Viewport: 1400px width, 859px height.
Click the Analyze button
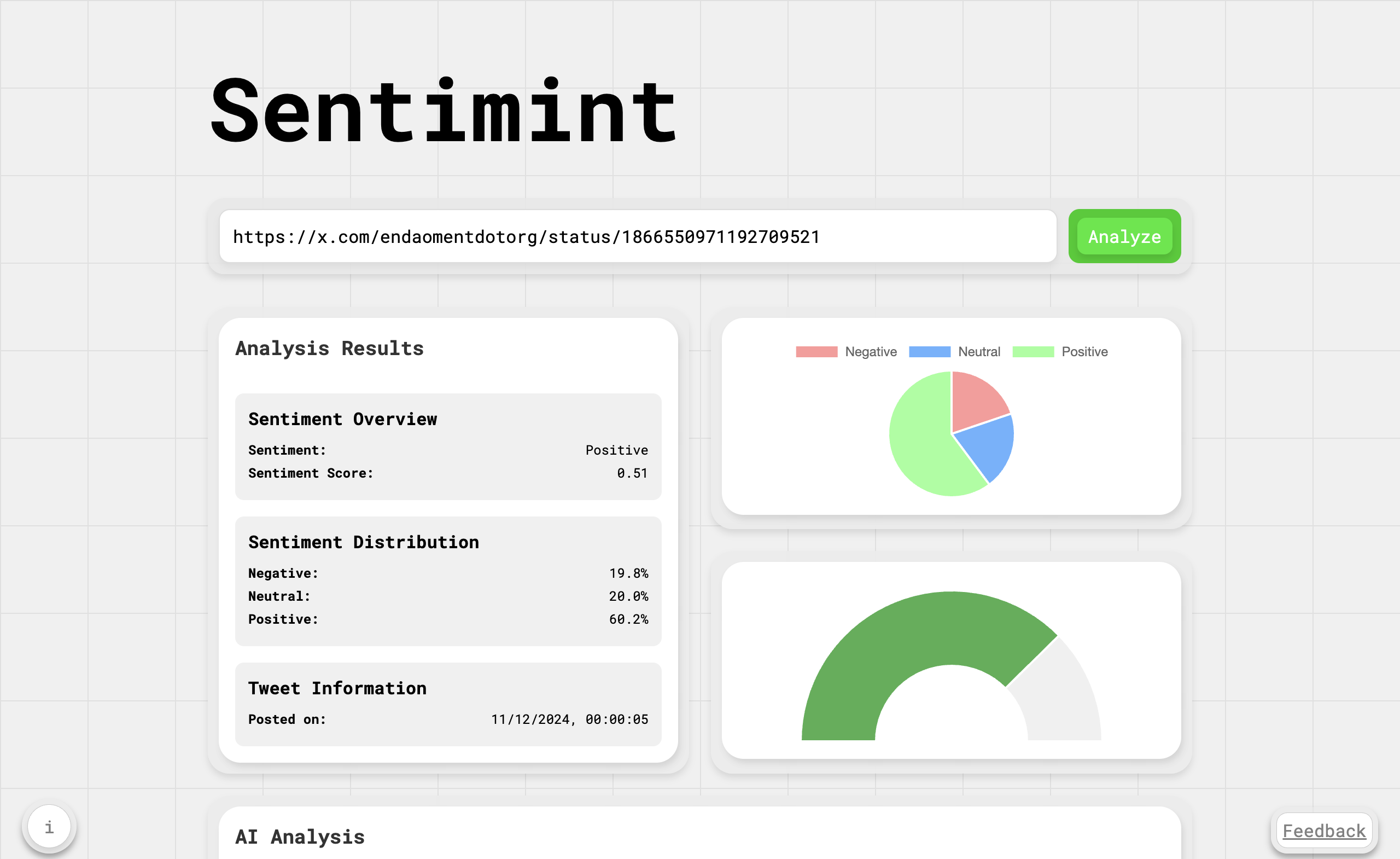pyautogui.click(x=1124, y=236)
